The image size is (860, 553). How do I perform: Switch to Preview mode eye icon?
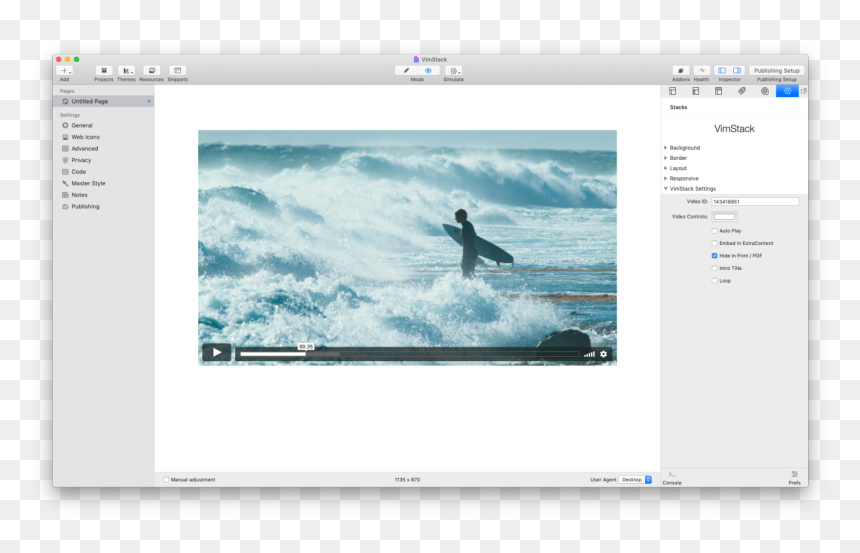(x=428, y=71)
